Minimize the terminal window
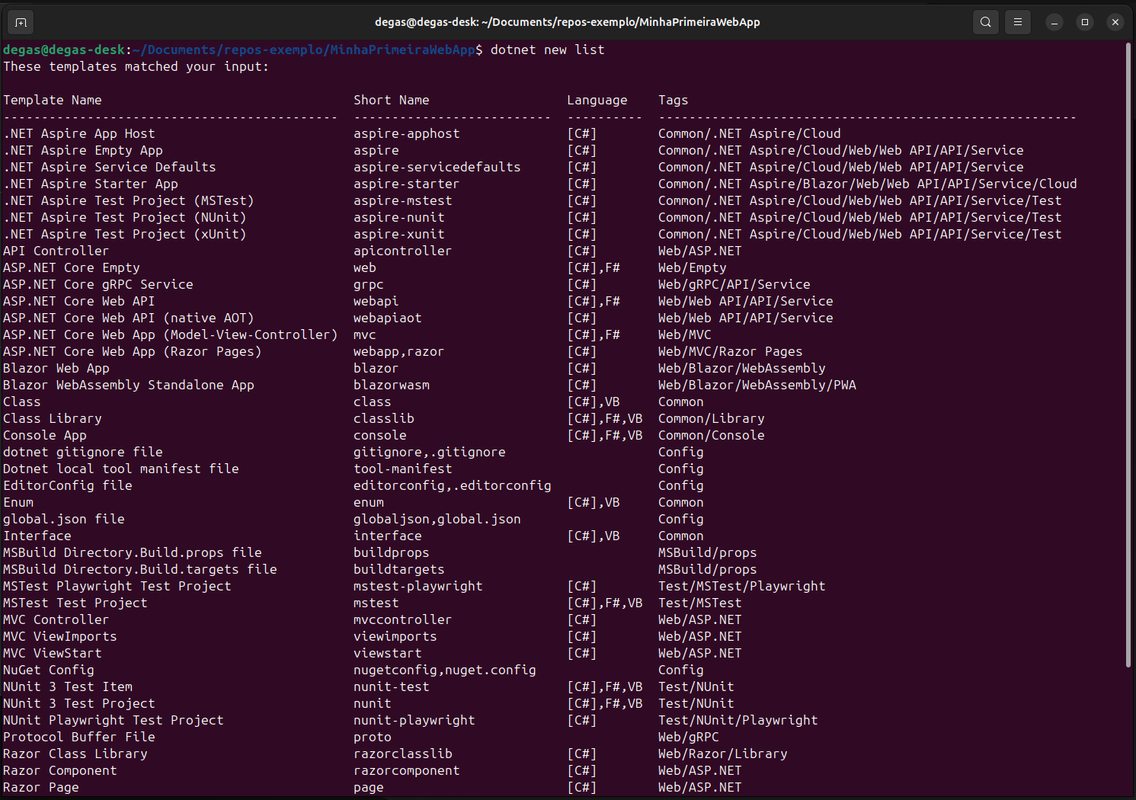This screenshot has height=800, width=1136. click(x=1054, y=22)
